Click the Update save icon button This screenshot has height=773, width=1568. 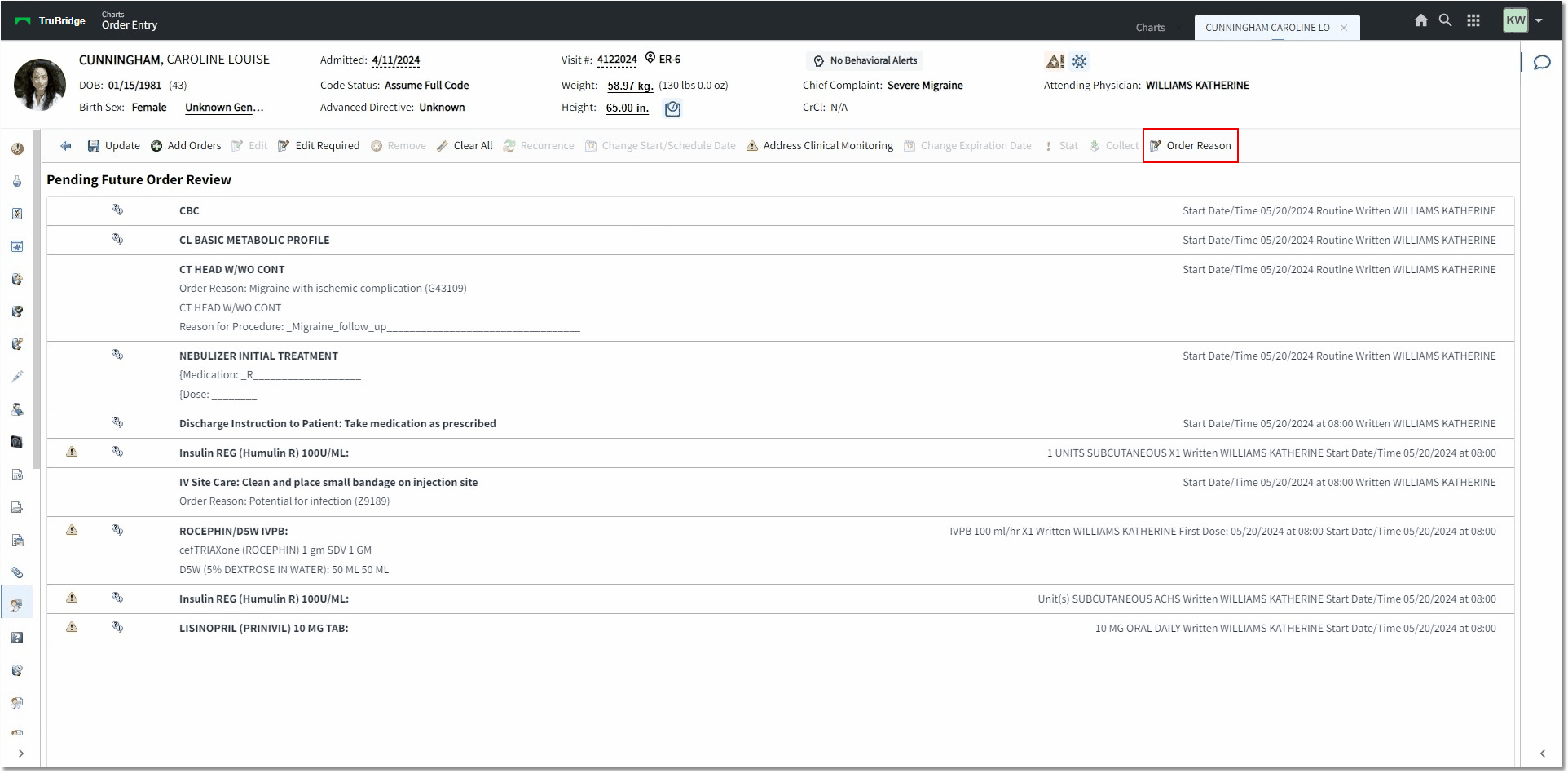point(113,146)
